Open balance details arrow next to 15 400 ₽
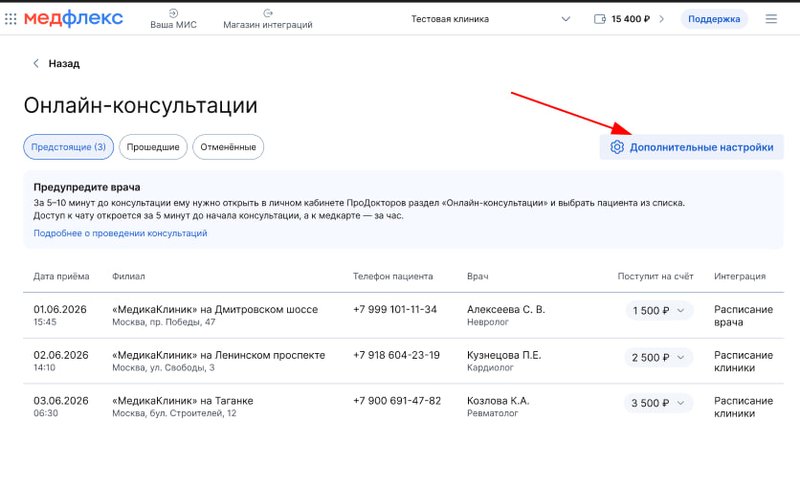800x486 pixels. (662, 19)
